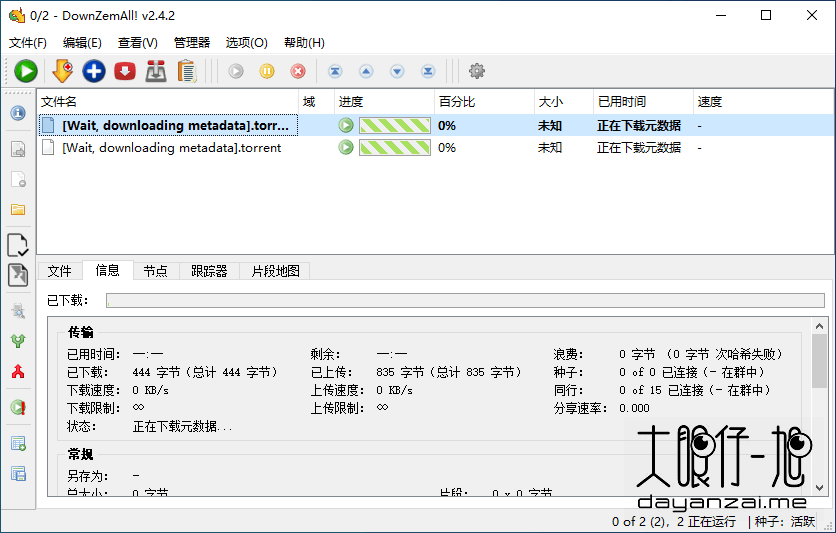
Task: Sort by the 大小 column header
Action: 564,101
